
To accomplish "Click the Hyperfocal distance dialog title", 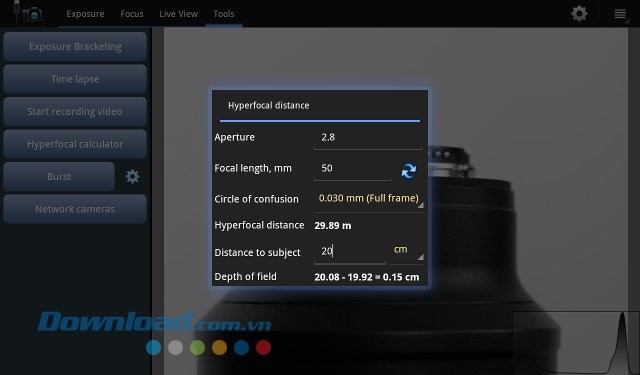I will [x=269, y=106].
